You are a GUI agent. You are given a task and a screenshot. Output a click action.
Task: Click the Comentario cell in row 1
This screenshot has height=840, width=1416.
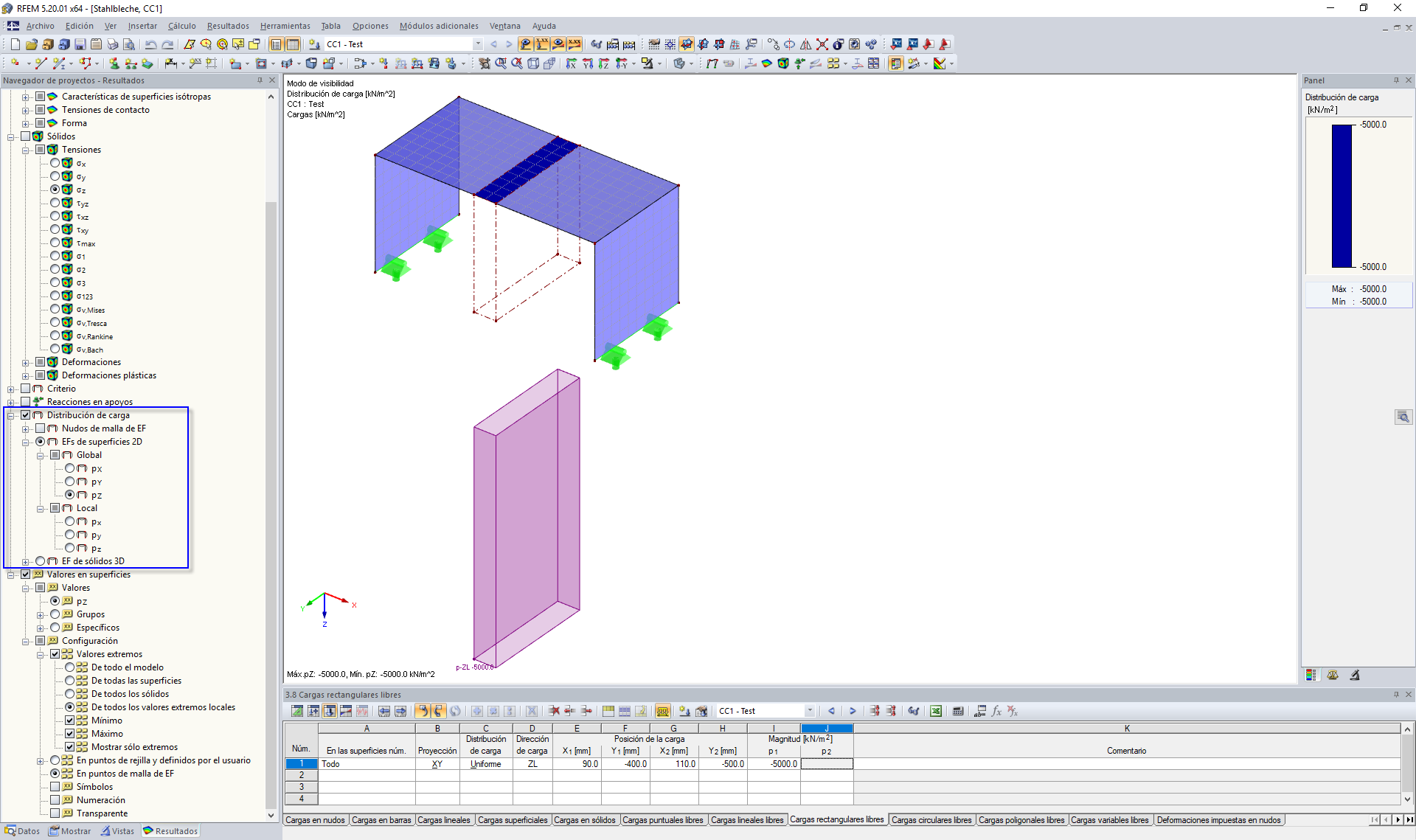tap(1126, 764)
